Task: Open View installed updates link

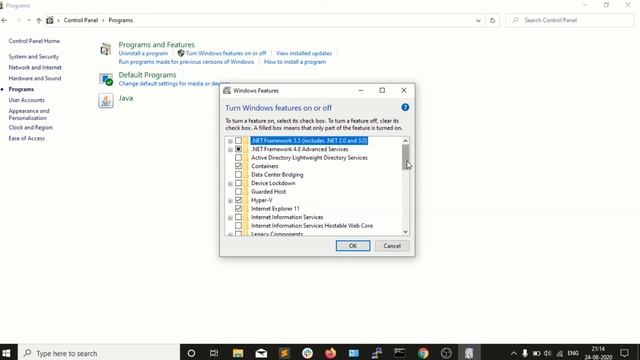Action: 304,53
